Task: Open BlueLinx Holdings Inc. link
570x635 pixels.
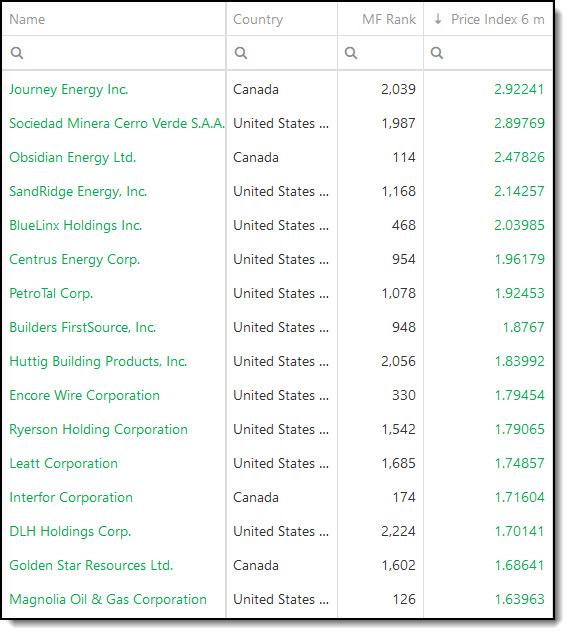Action: 76,226
